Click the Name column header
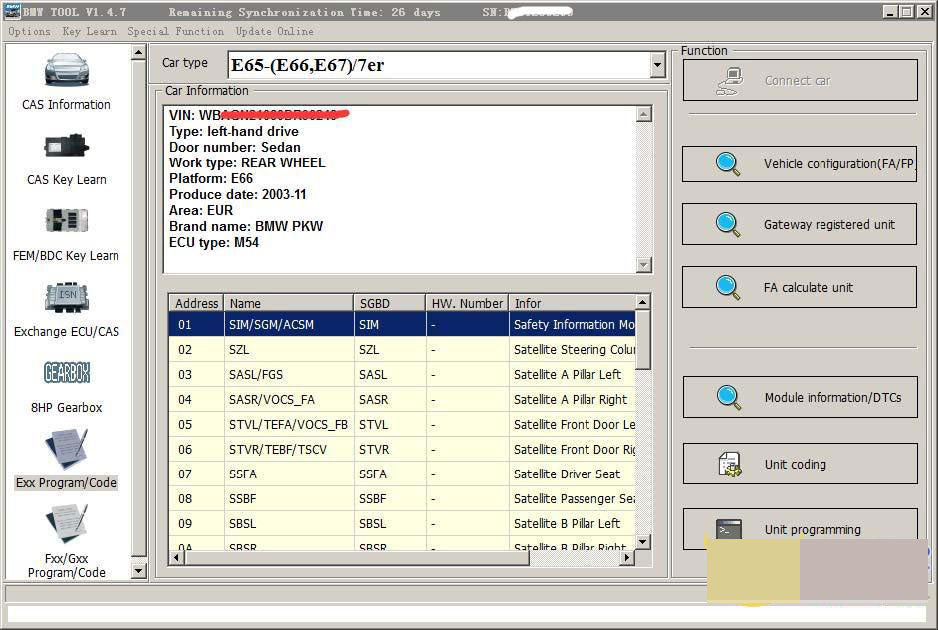 coord(288,303)
